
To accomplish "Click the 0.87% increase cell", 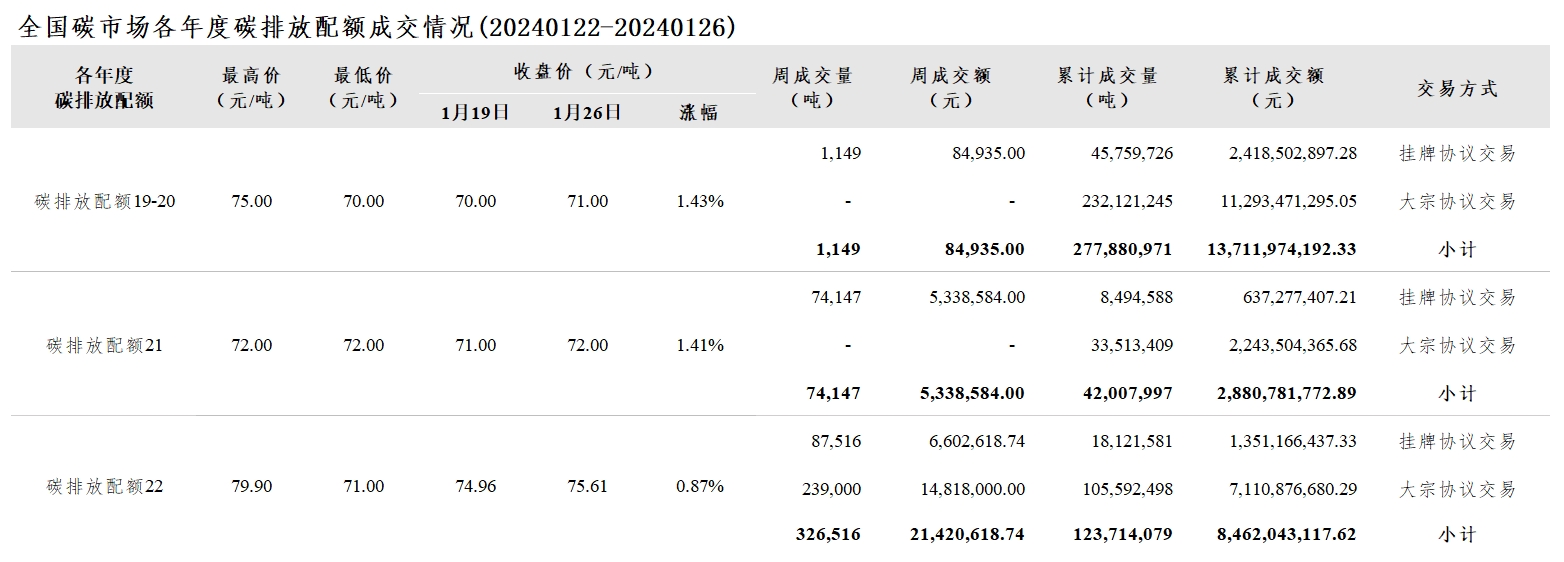I will point(700,487).
